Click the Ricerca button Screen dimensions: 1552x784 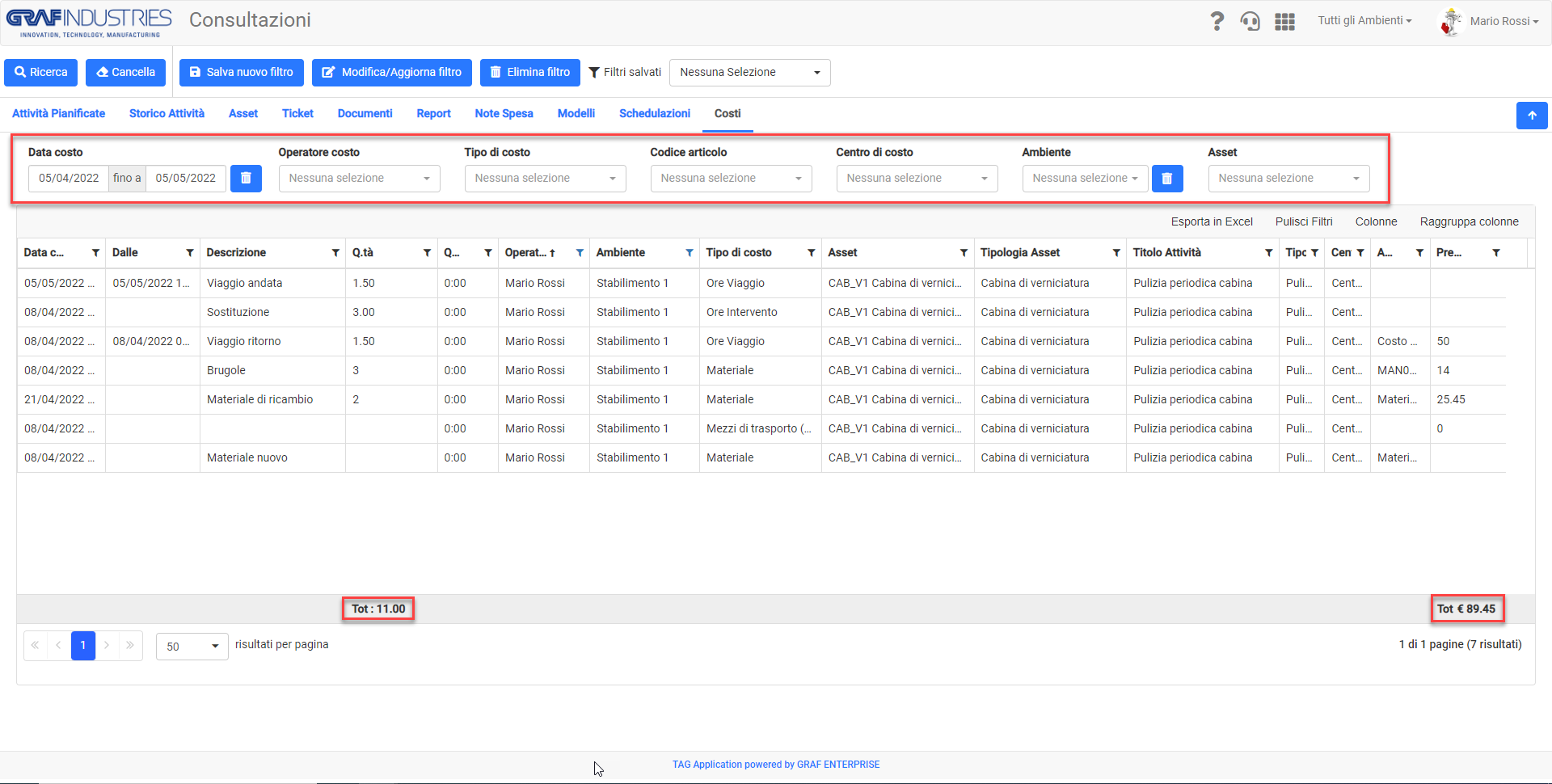[41, 73]
